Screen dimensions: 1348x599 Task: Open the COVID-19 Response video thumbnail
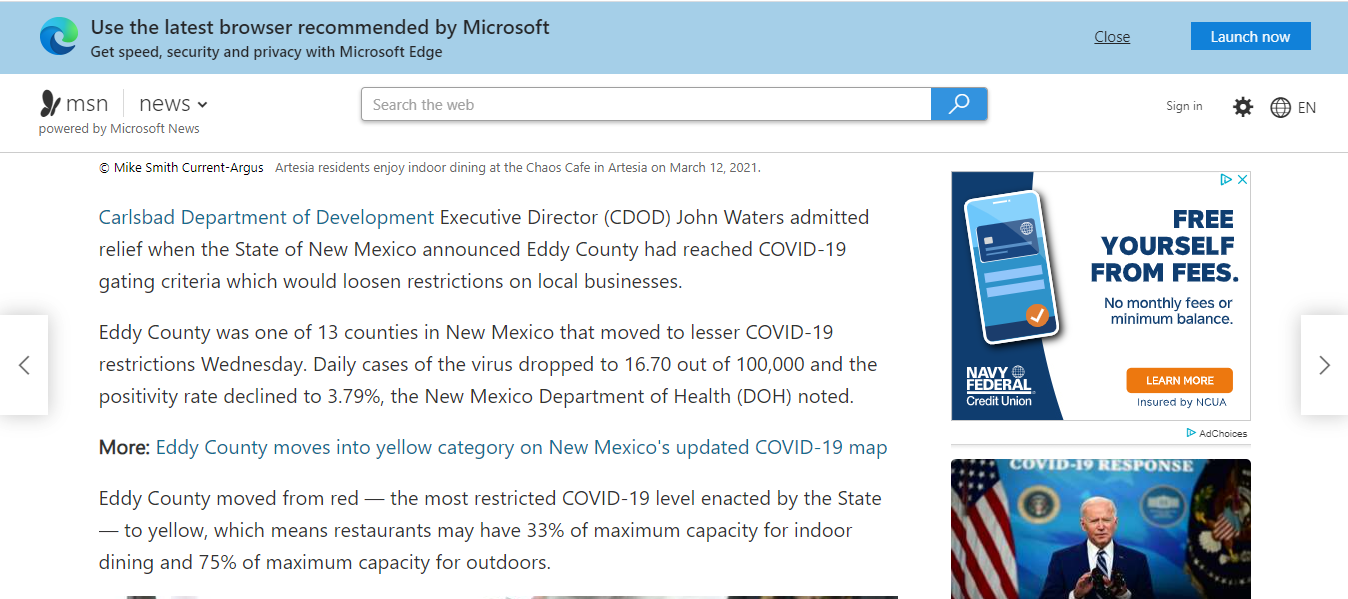[1100, 528]
